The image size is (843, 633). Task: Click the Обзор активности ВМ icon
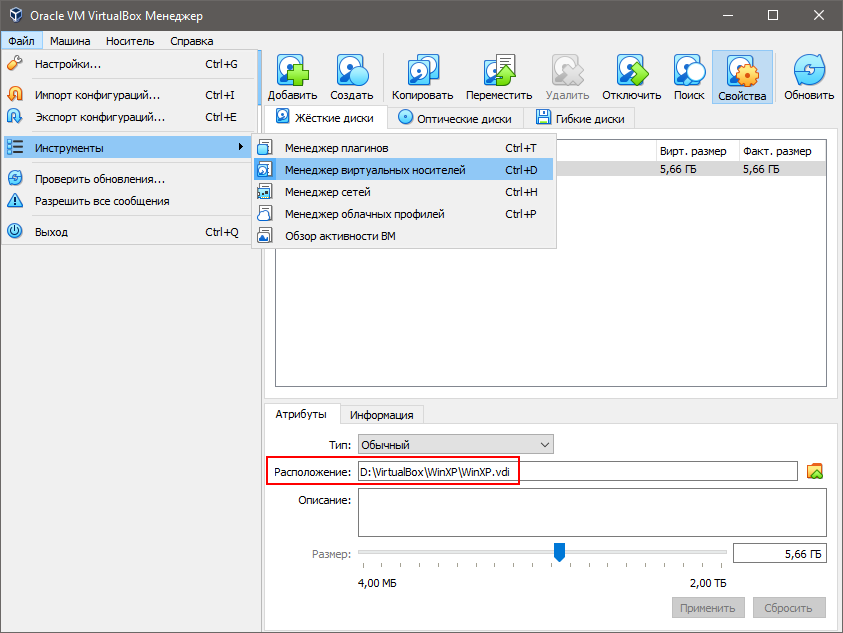[265, 236]
